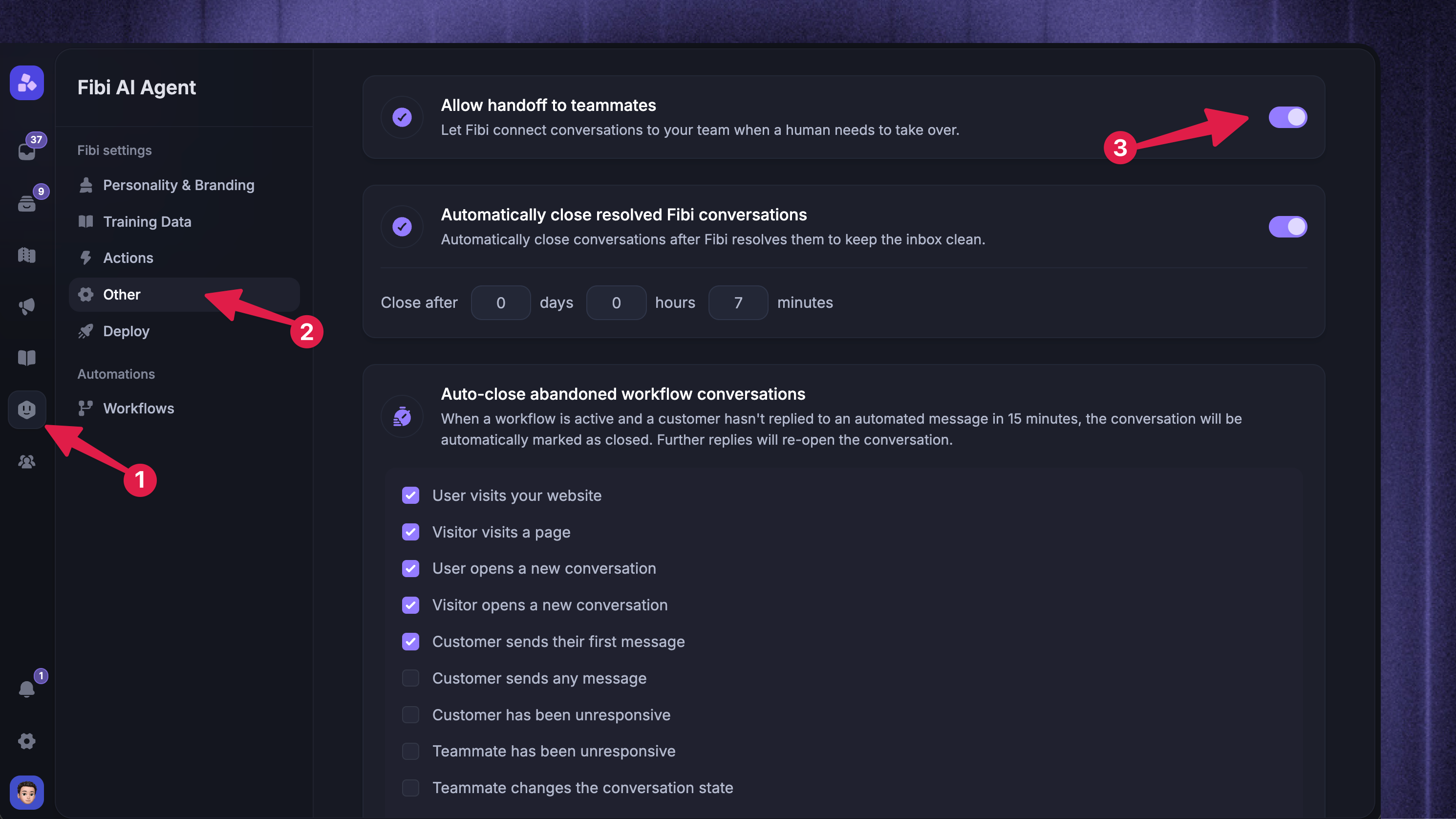
Task: Click the app logo icon
Action: (26, 83)
